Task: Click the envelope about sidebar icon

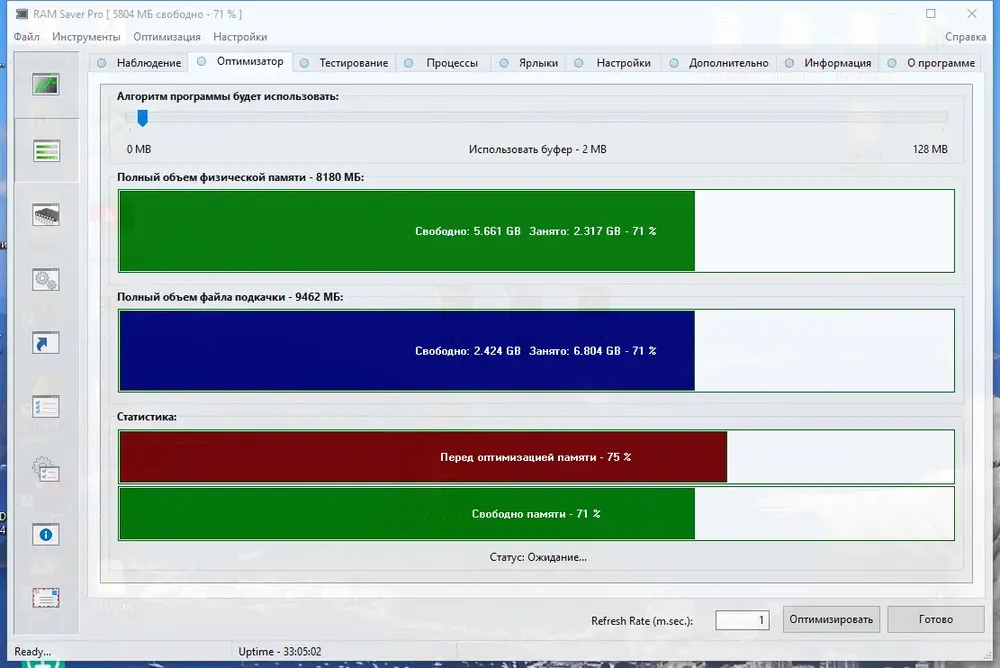Action: tap(46, 598)
